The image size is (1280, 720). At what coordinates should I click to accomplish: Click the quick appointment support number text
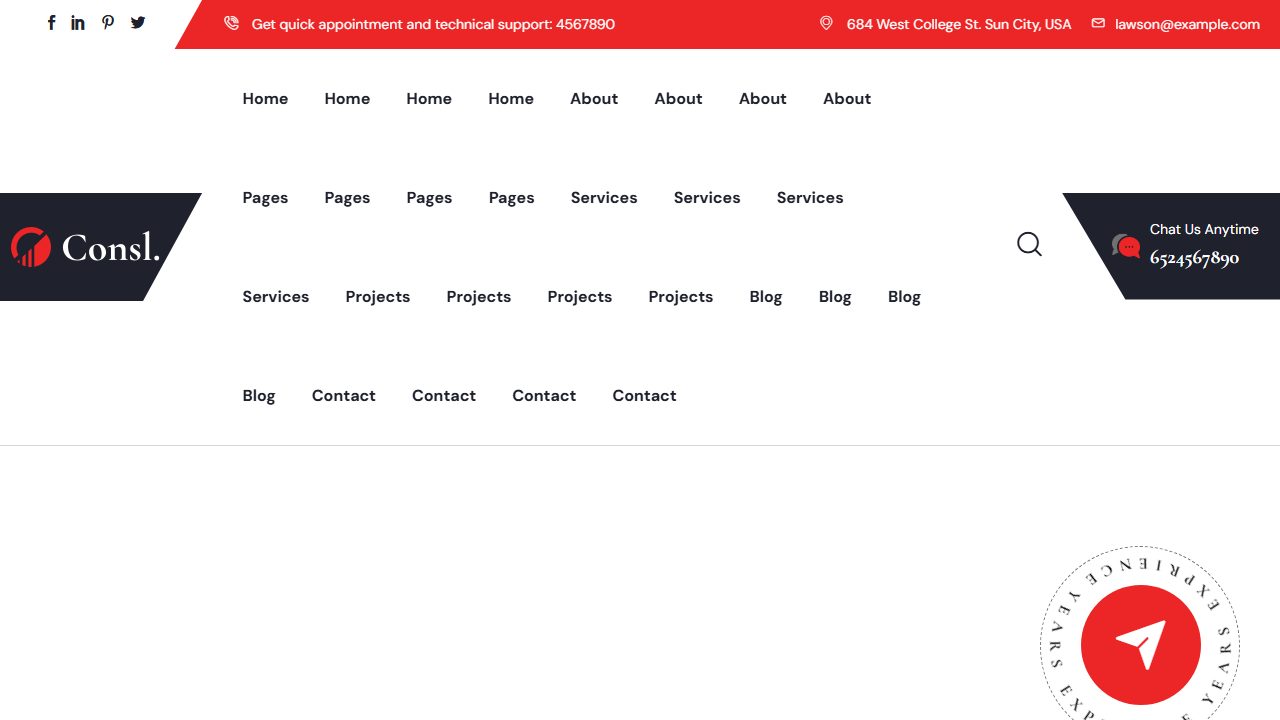(x=433, y=24)
